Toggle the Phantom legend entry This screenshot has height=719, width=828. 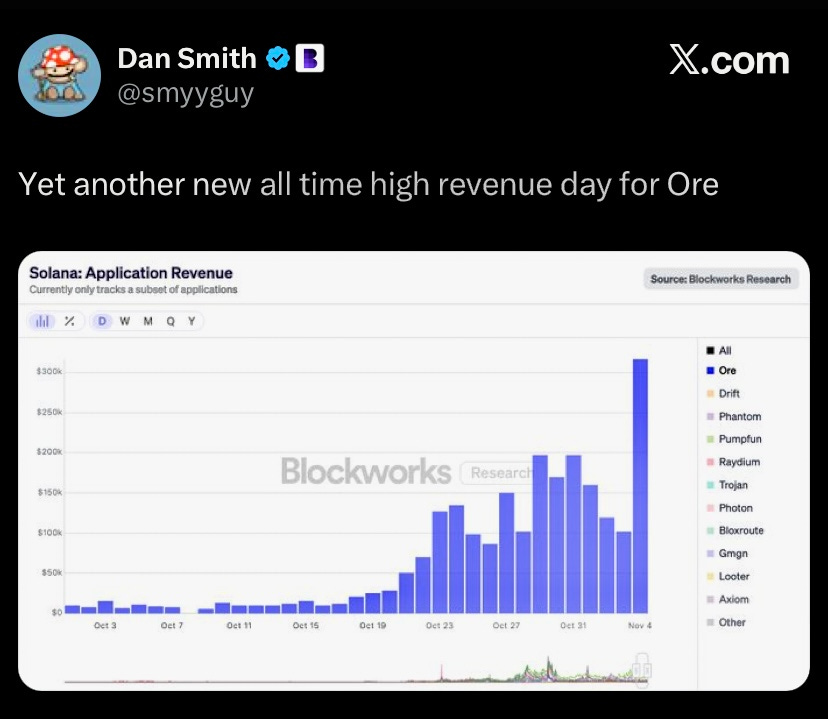point(734,417)
